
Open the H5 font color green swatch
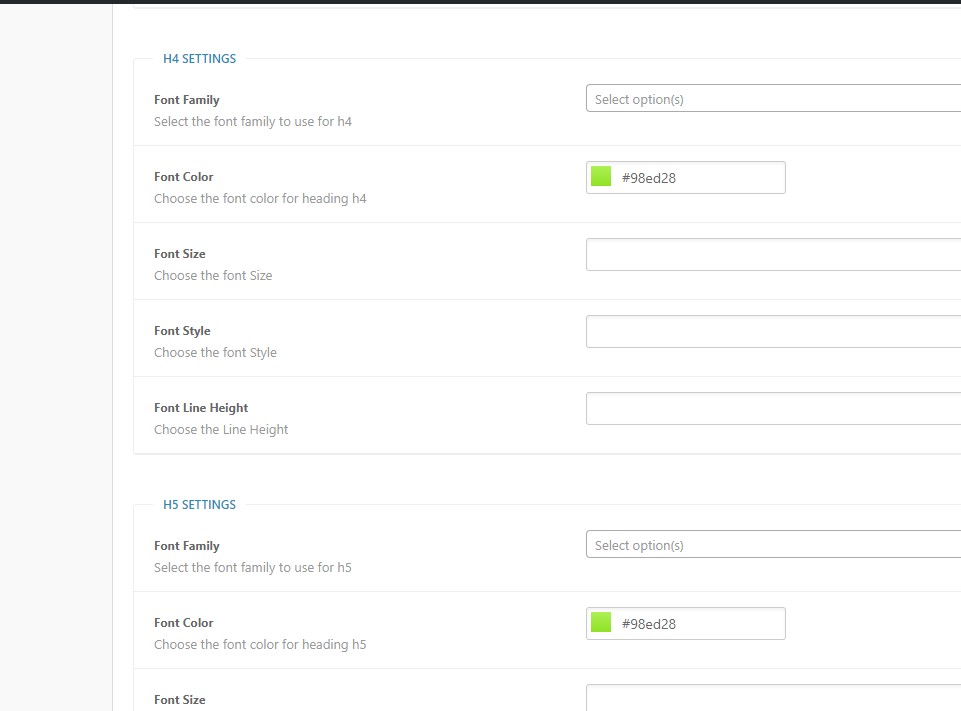[601, 623]
